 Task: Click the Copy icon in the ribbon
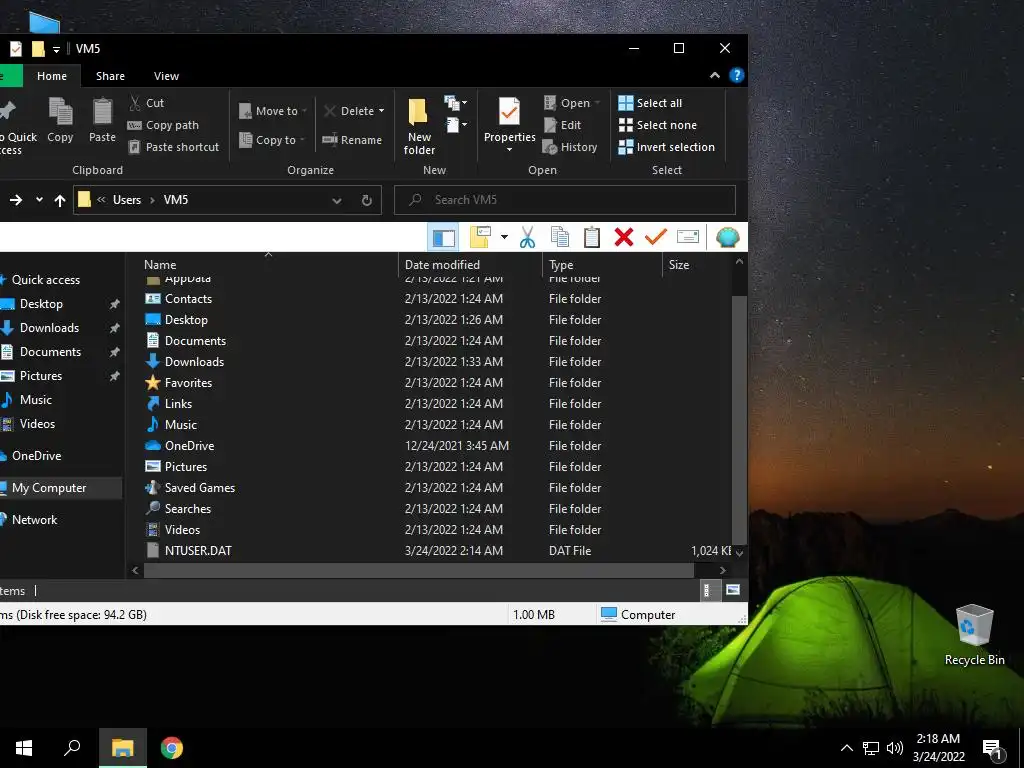60,120
